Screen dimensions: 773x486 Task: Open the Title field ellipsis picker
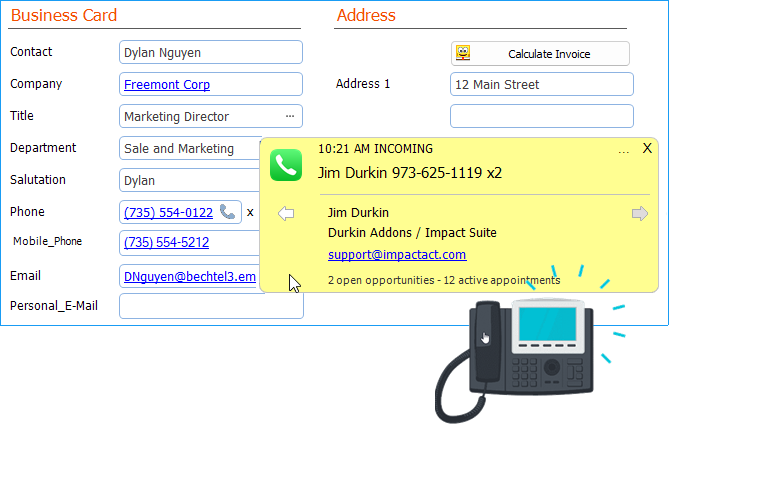tap(290, 116)
